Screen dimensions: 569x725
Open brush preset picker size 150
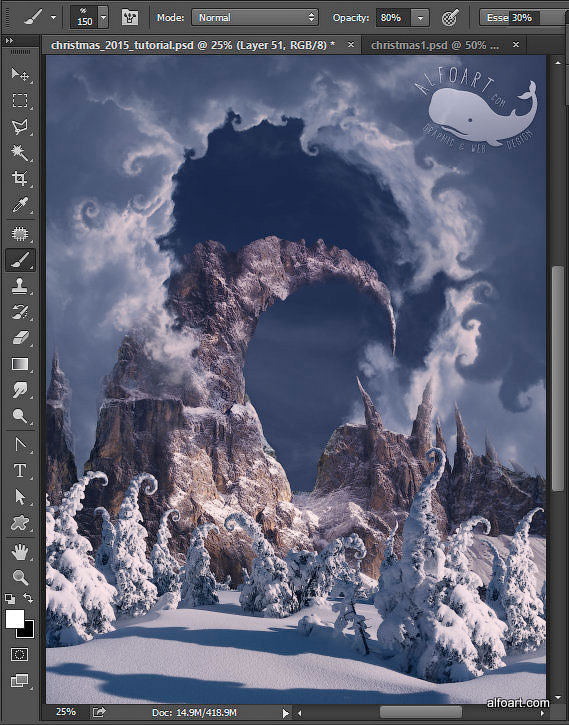tap(89, 18)
